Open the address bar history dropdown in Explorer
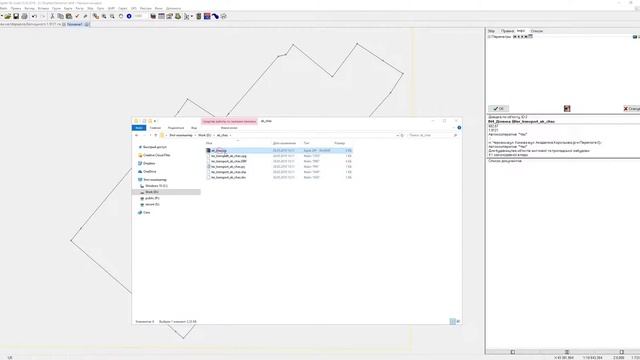 tap(397, 135)
